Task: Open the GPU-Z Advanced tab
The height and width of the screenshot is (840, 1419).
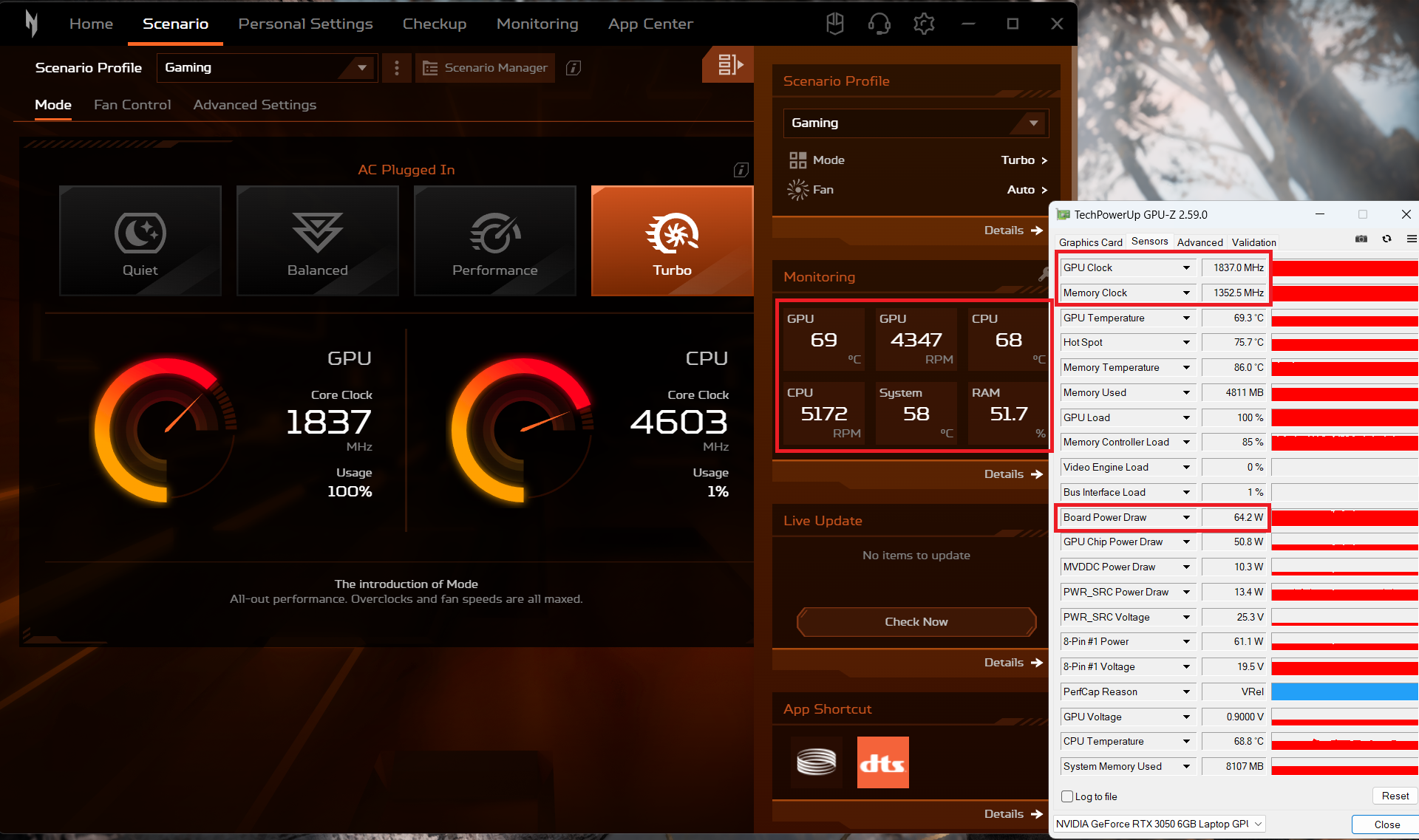Action: tap(1199, 242)
